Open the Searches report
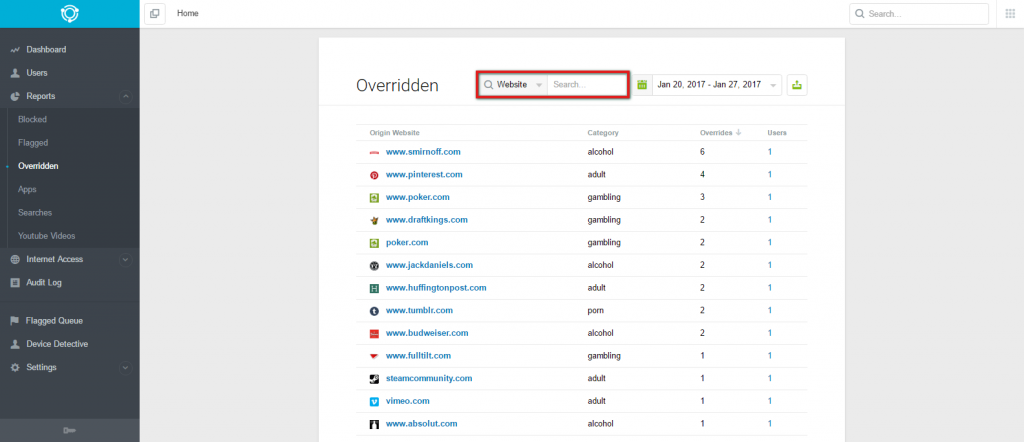The image size is (1024, 442). [35, 213]
